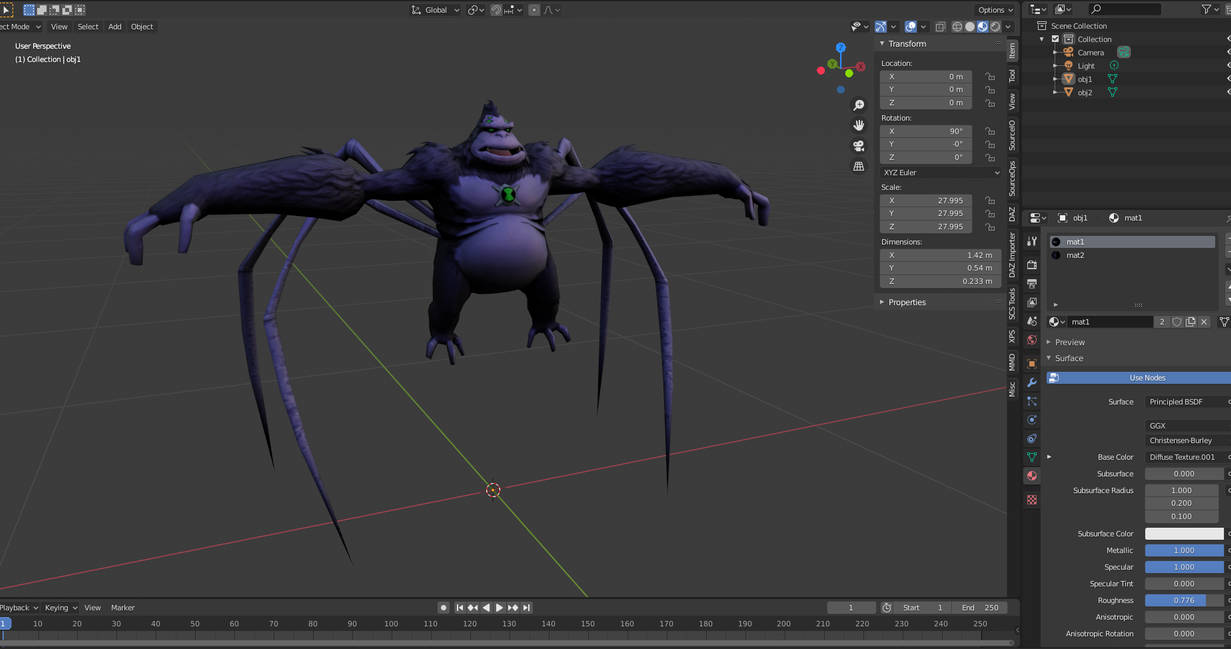1231x649 pixels.
Task: Open the Texture properties checker icon
Action: (1032, 499)
